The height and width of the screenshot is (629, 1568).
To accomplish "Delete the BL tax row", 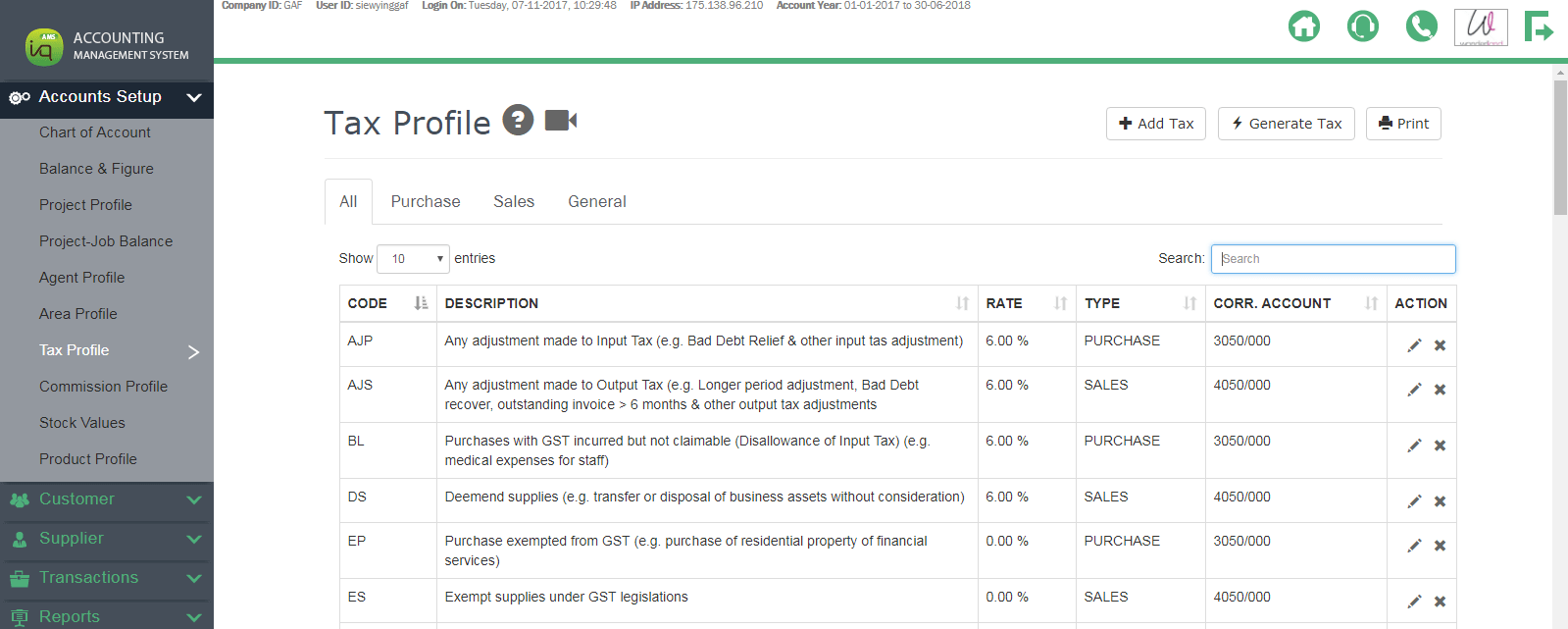I will (x=1440, y=446).
